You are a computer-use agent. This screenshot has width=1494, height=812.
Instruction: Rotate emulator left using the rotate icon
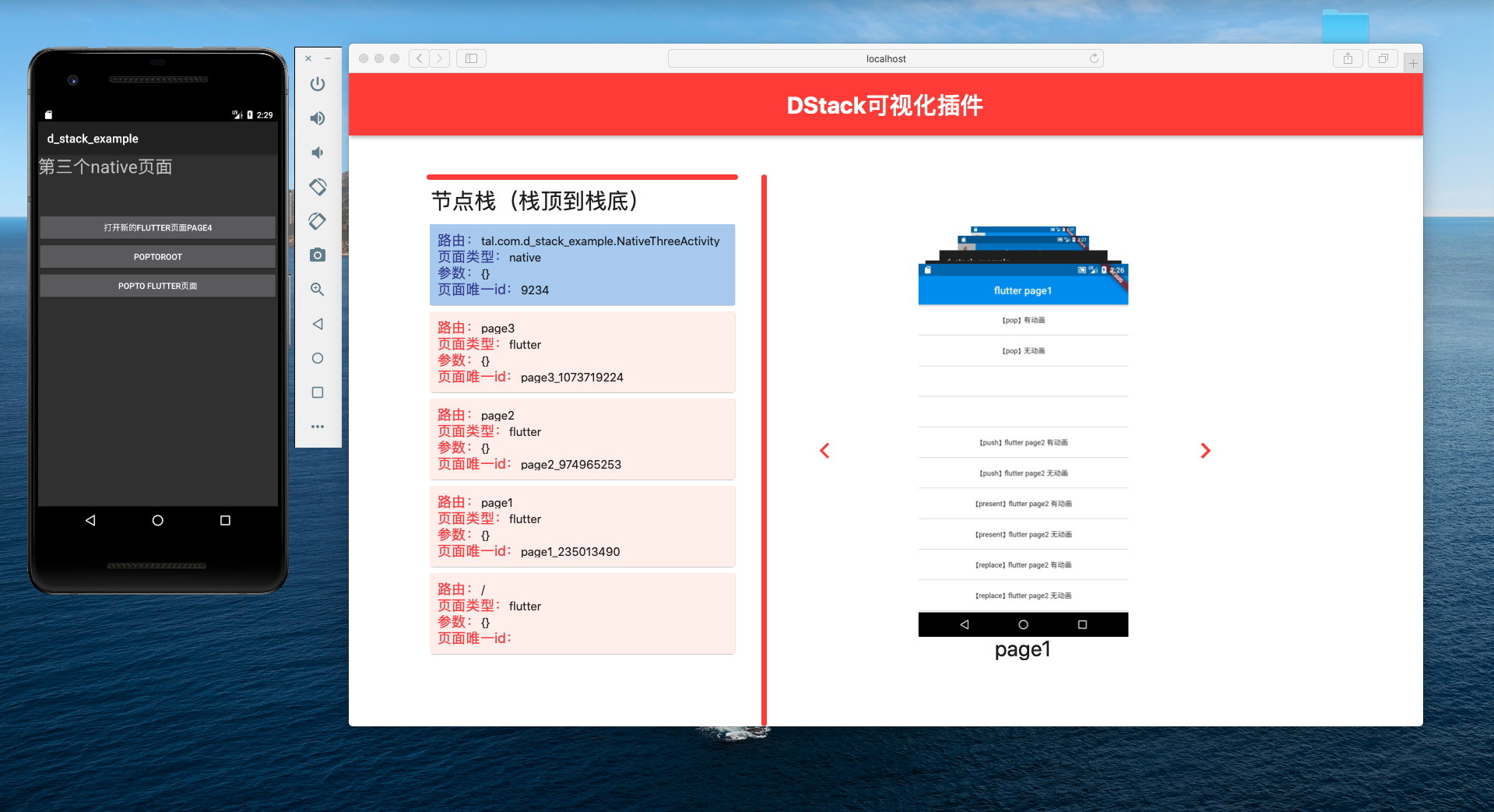318,187
